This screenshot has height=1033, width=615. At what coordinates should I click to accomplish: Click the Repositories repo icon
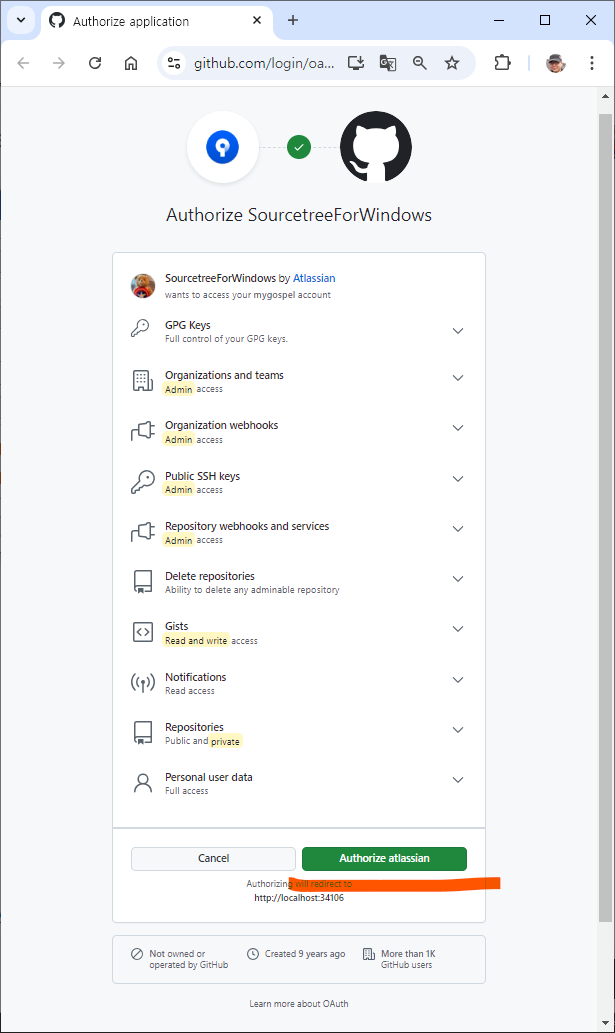[143, 733]
